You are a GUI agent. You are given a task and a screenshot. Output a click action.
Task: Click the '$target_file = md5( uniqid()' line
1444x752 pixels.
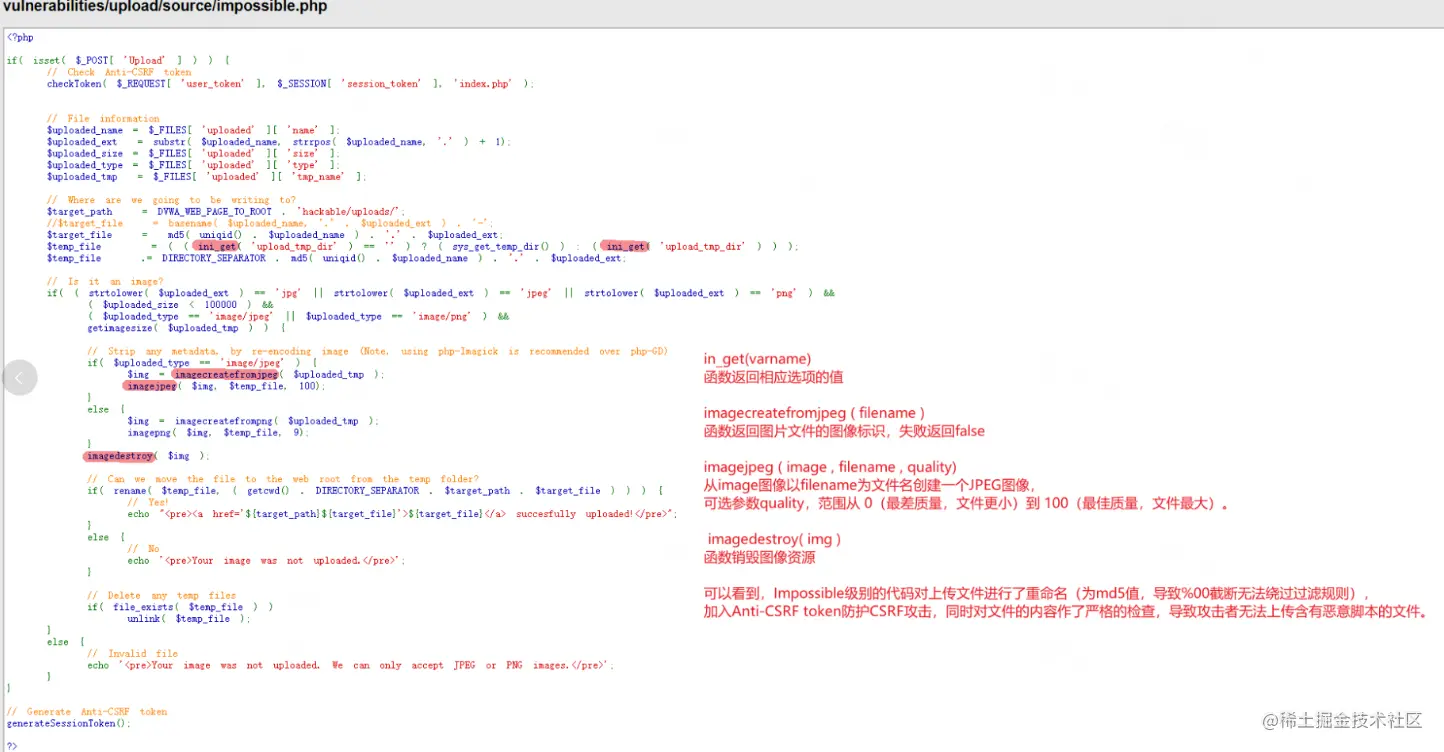pos(273,235)
